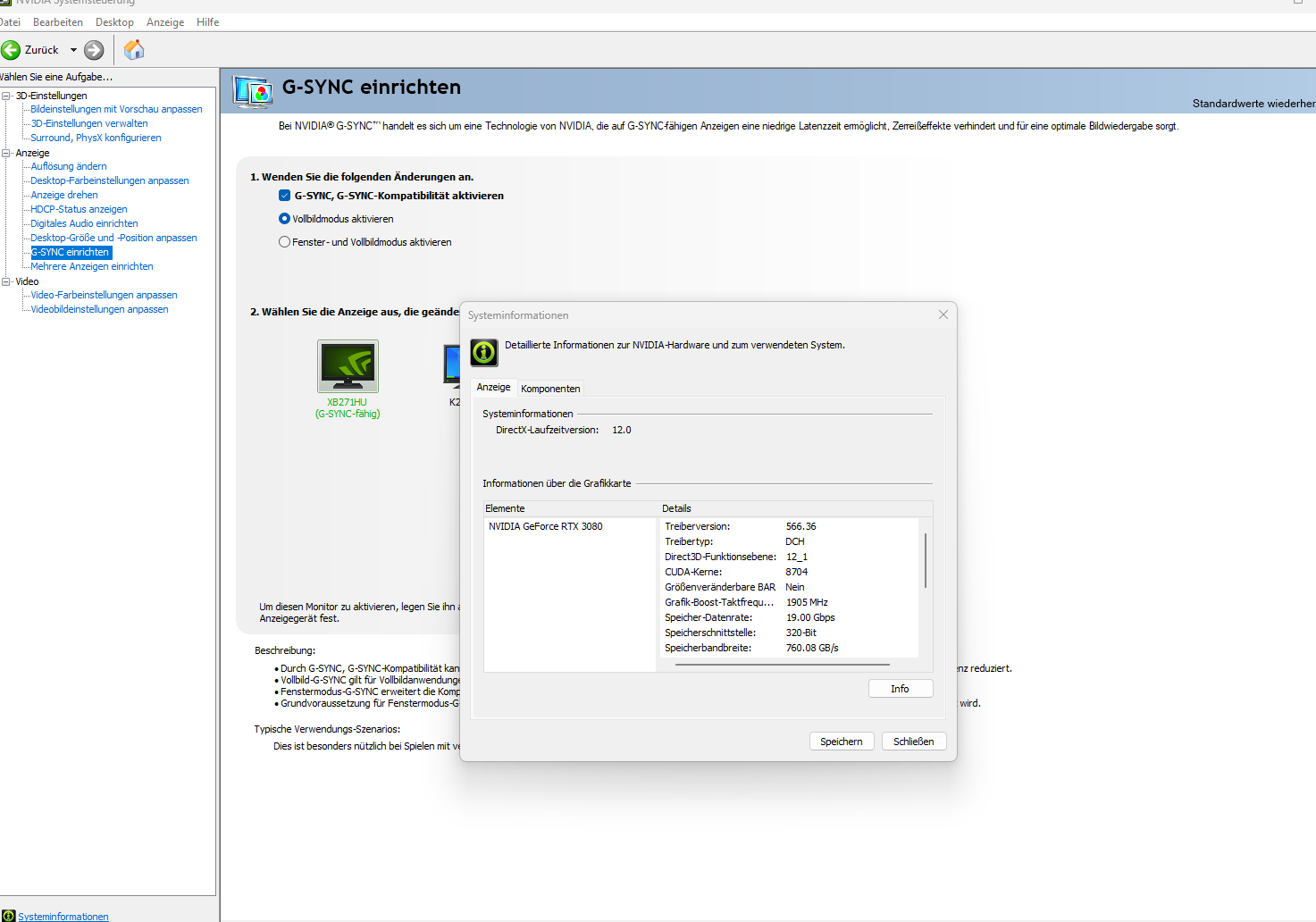The width and height of the screenshot is (1316, 922).
Task: Open the Systeminformationen link at bottom left
Action: point(63,917)
